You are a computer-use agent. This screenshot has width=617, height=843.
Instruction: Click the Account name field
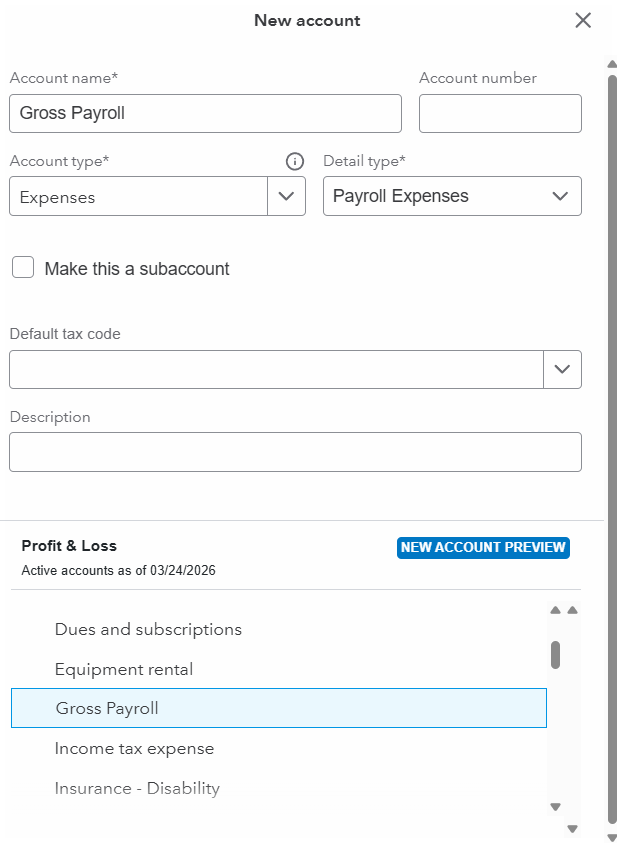[x=205, y=114]
